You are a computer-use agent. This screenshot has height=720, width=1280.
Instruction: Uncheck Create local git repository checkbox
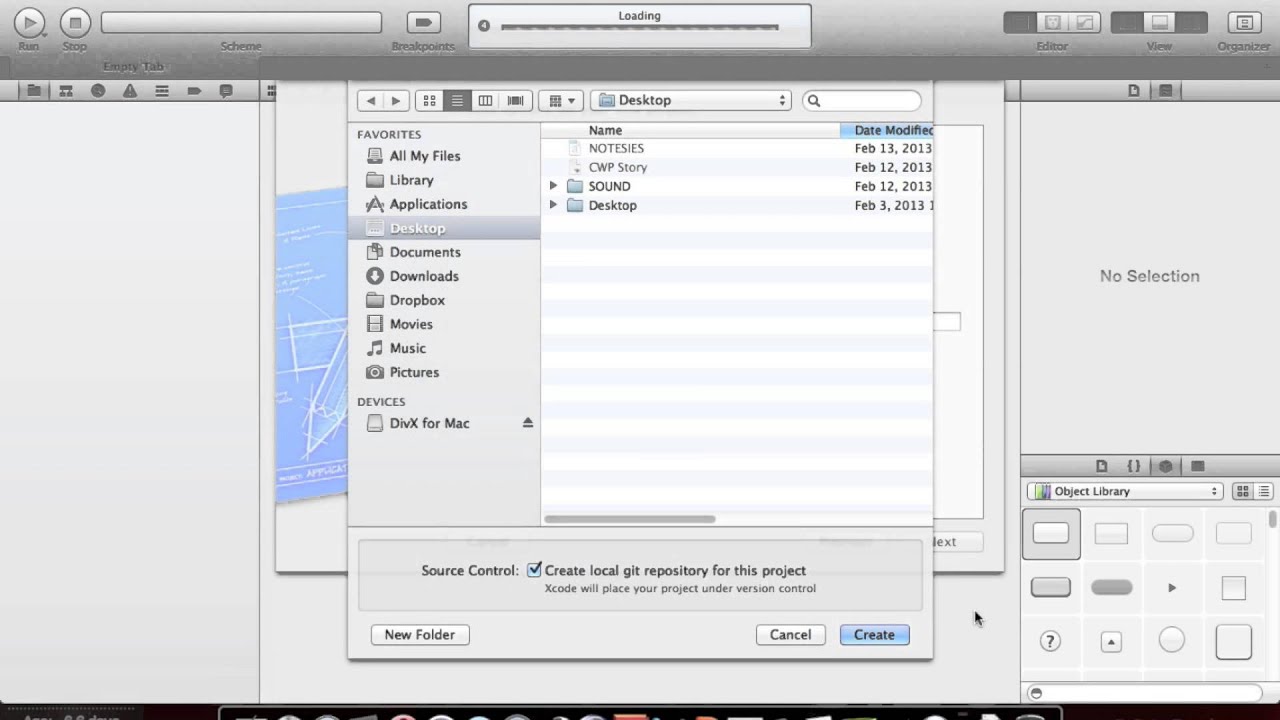tap(534, 570)
